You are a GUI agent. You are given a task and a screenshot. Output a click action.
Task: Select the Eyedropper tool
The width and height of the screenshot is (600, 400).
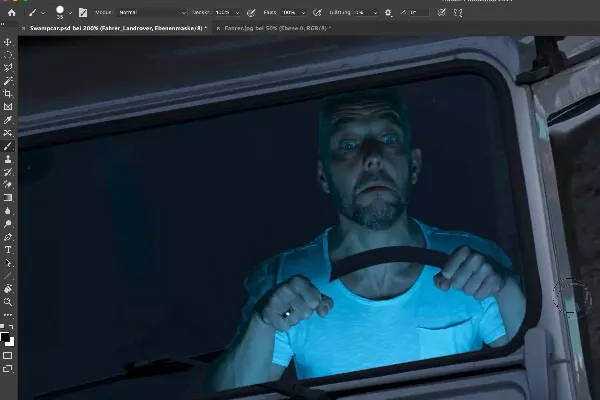click(8, 120)
